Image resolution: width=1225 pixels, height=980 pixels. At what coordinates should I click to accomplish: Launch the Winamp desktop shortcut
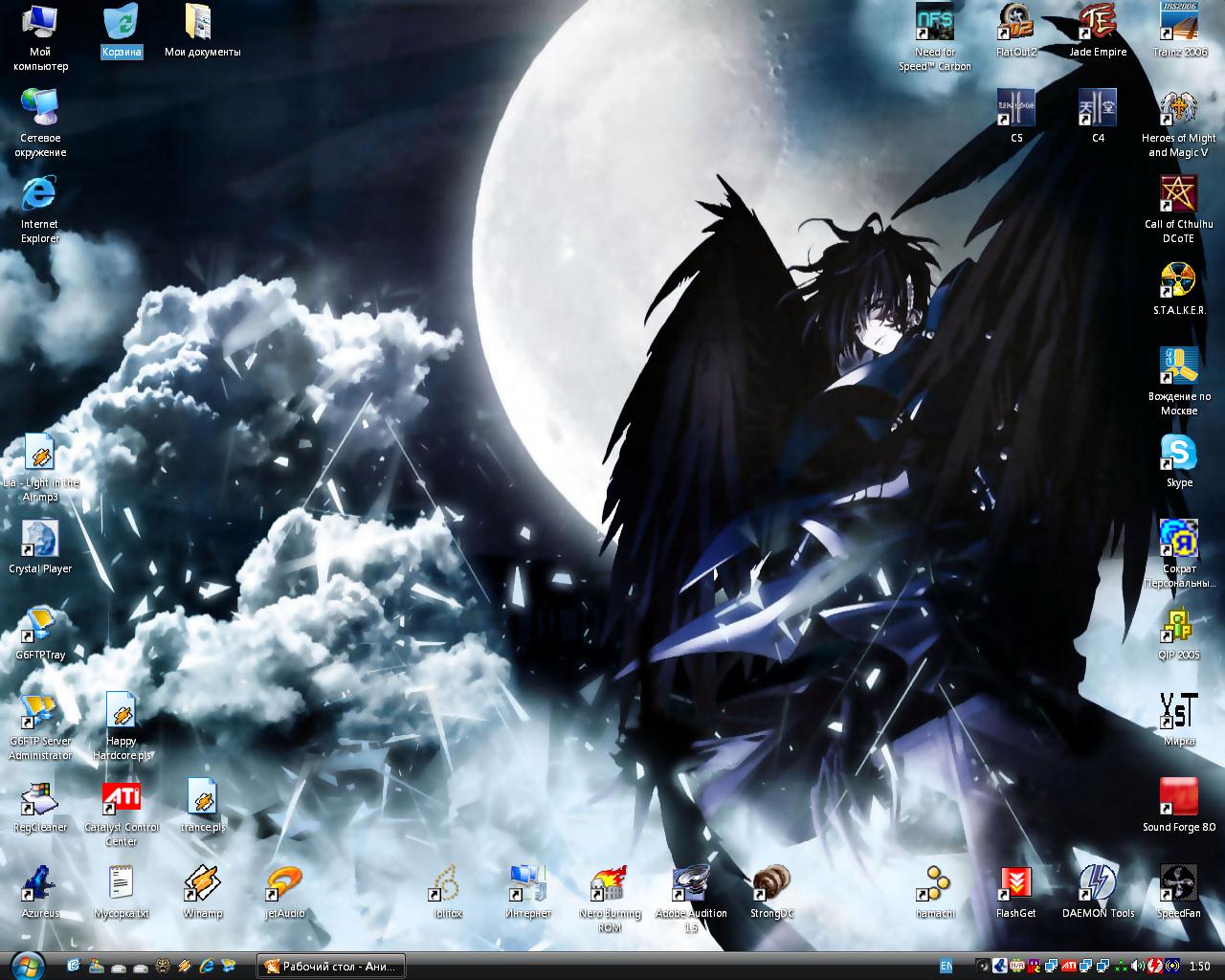click(x=202, y=893)
